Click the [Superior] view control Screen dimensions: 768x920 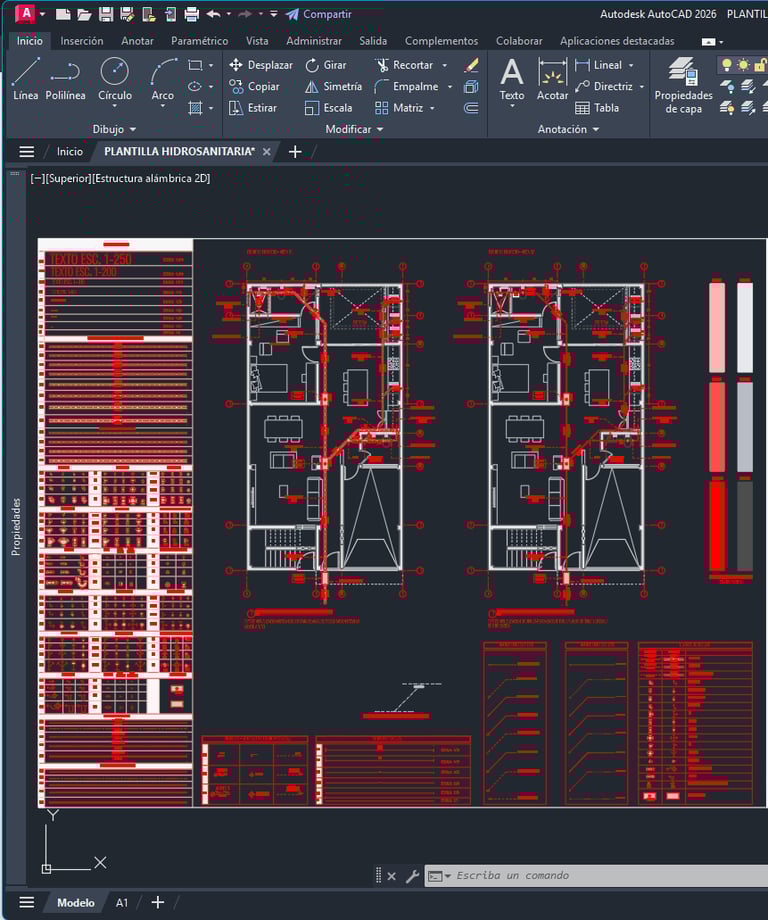coord(68,178)
